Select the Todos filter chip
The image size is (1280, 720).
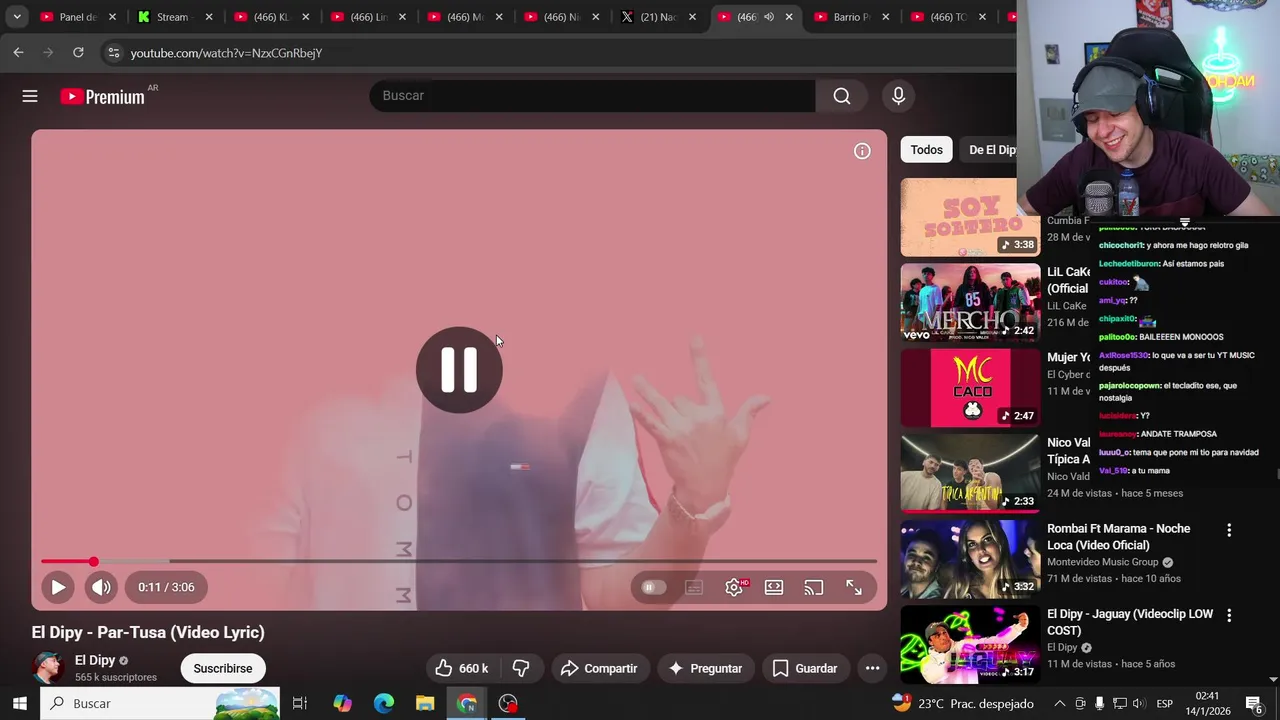pyautogui.click(x=926, y=150)
